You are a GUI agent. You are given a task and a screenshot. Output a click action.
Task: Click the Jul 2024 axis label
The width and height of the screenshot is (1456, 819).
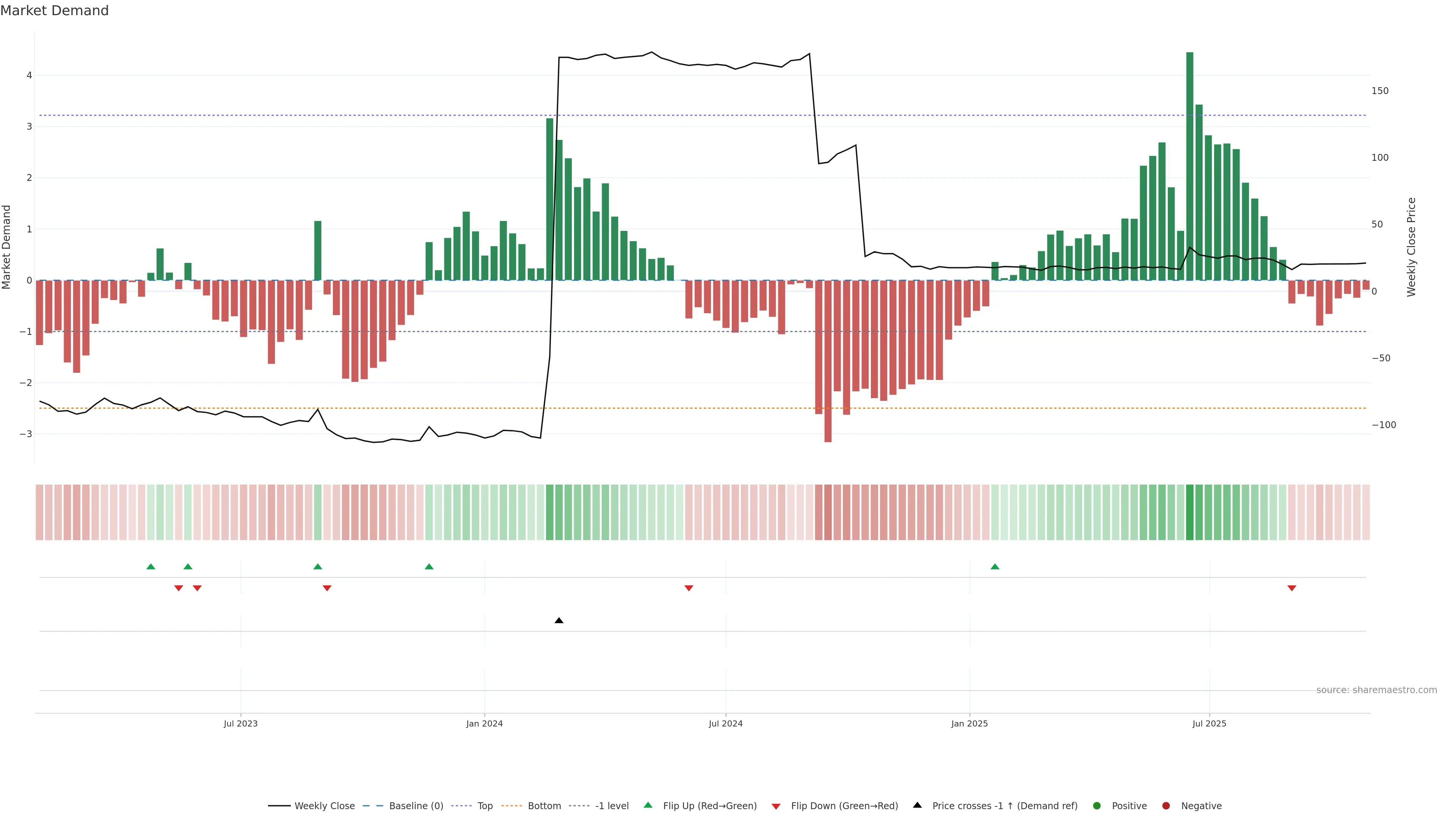click(726, 723)
